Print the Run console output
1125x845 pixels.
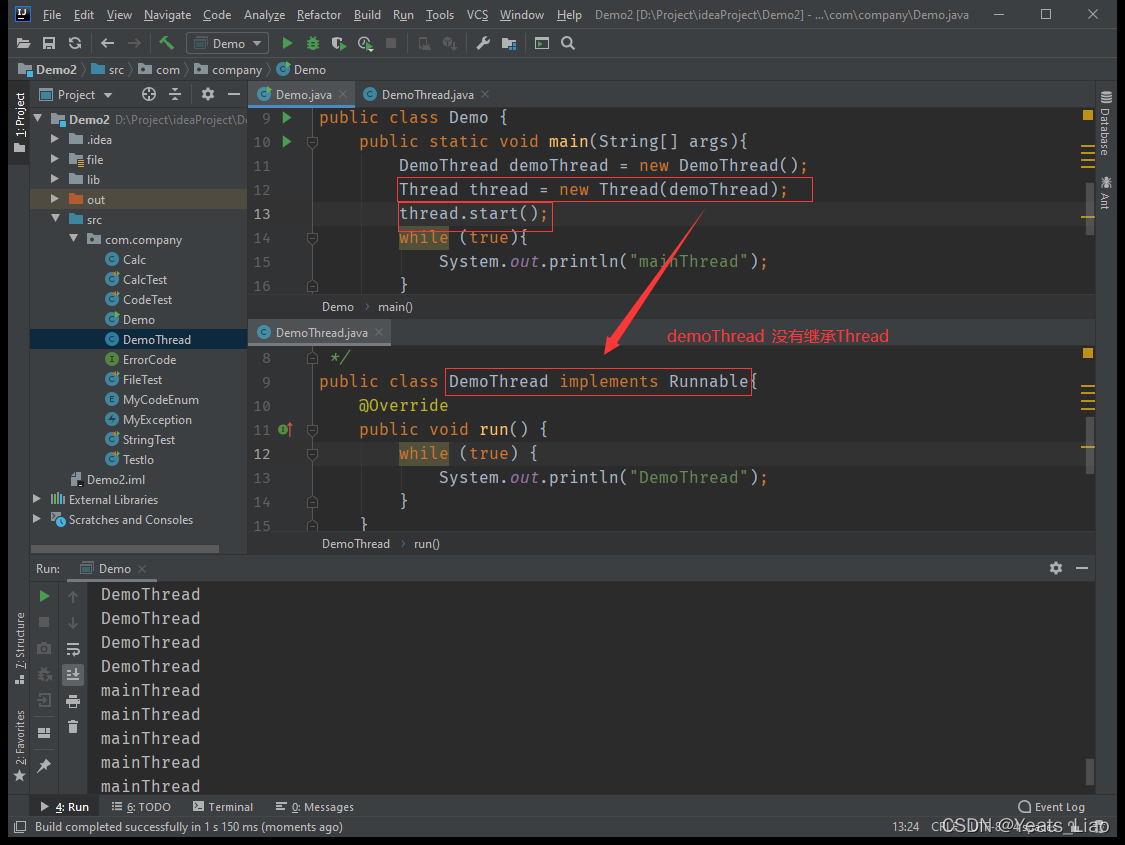(73, 701)
